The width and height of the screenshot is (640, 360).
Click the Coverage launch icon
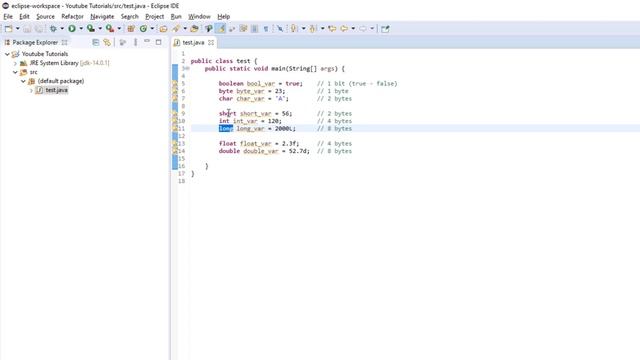[x=91, y=29]
